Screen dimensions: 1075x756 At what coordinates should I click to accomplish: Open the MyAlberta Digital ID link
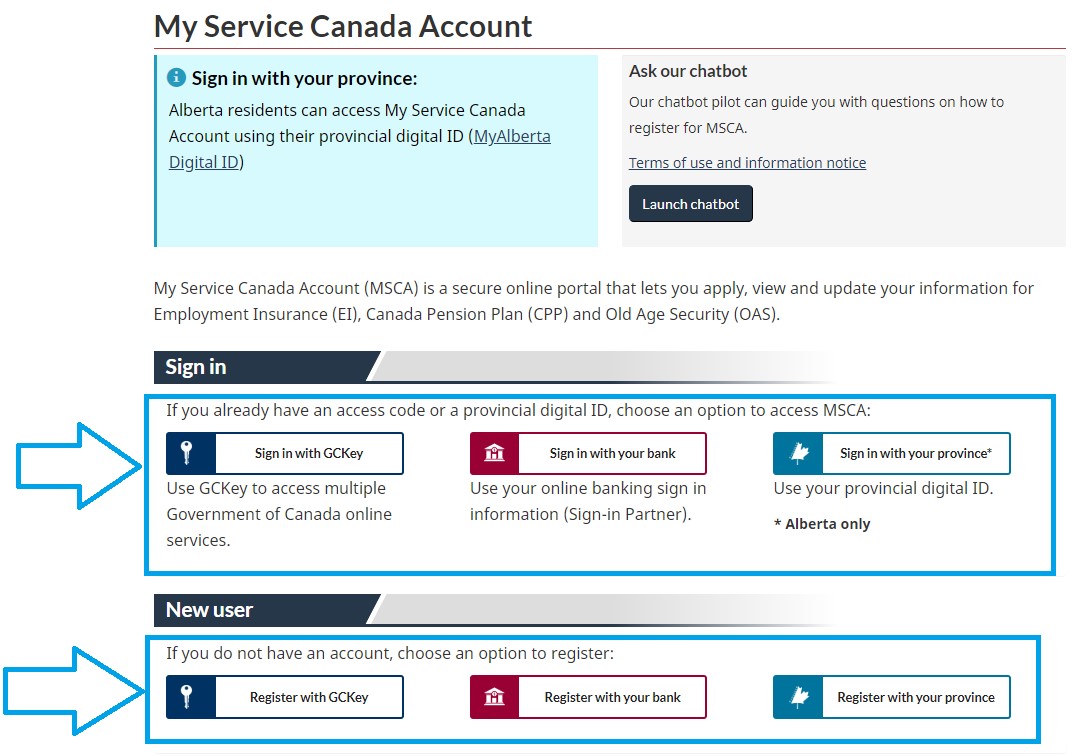(x=512, y=136)
